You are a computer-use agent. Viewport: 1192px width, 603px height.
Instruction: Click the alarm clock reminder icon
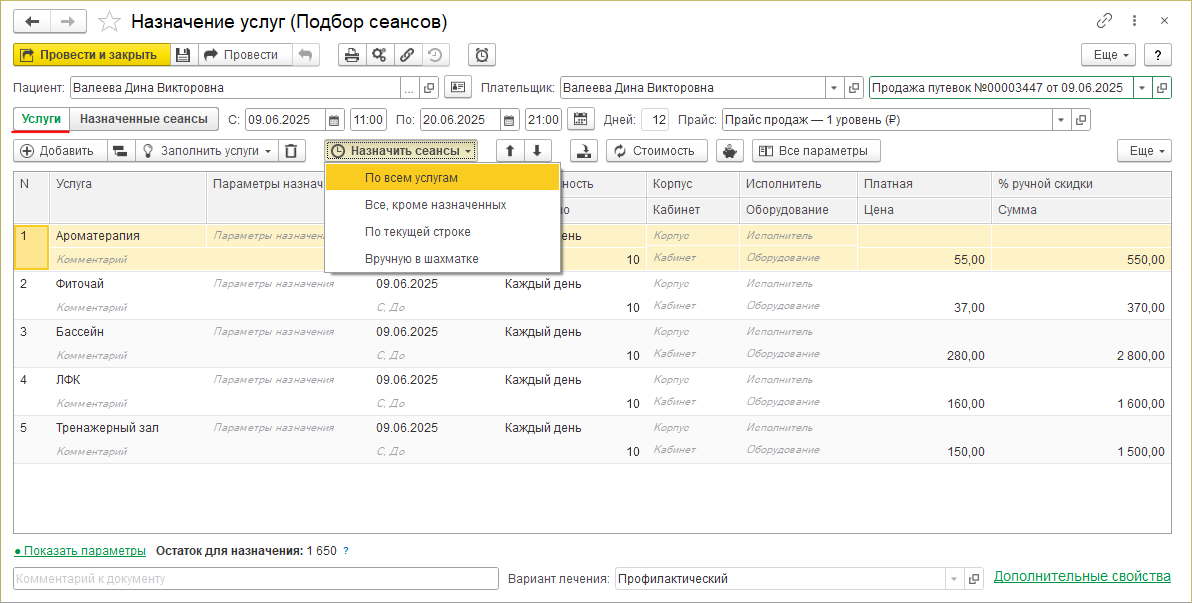482,55
